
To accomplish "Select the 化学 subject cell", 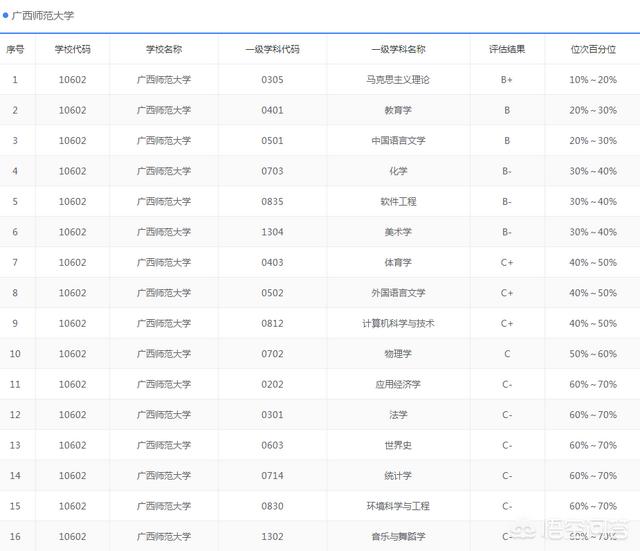I will click(x=398, y=171).
